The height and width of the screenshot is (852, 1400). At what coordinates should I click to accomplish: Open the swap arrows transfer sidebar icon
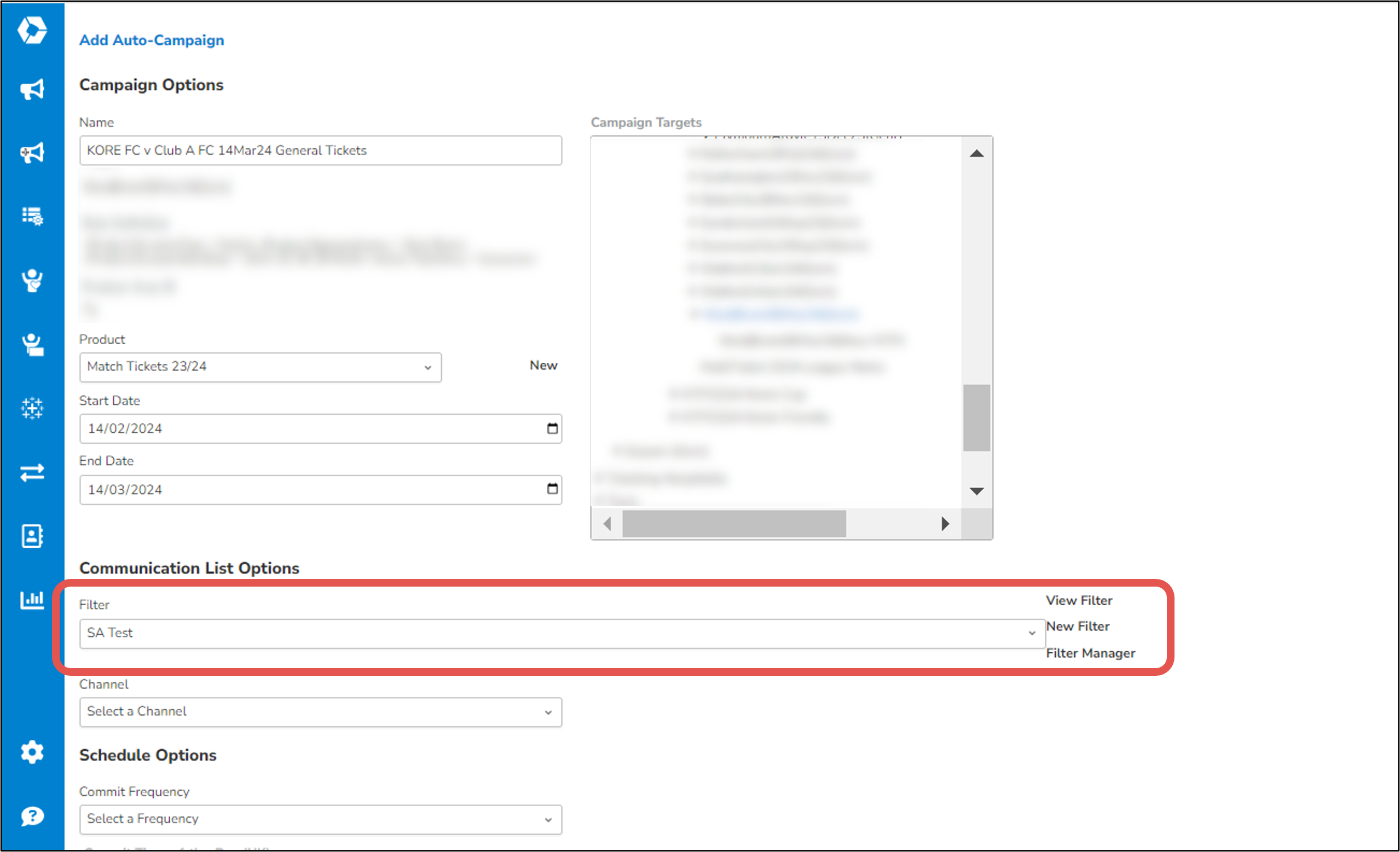point(32,473)
